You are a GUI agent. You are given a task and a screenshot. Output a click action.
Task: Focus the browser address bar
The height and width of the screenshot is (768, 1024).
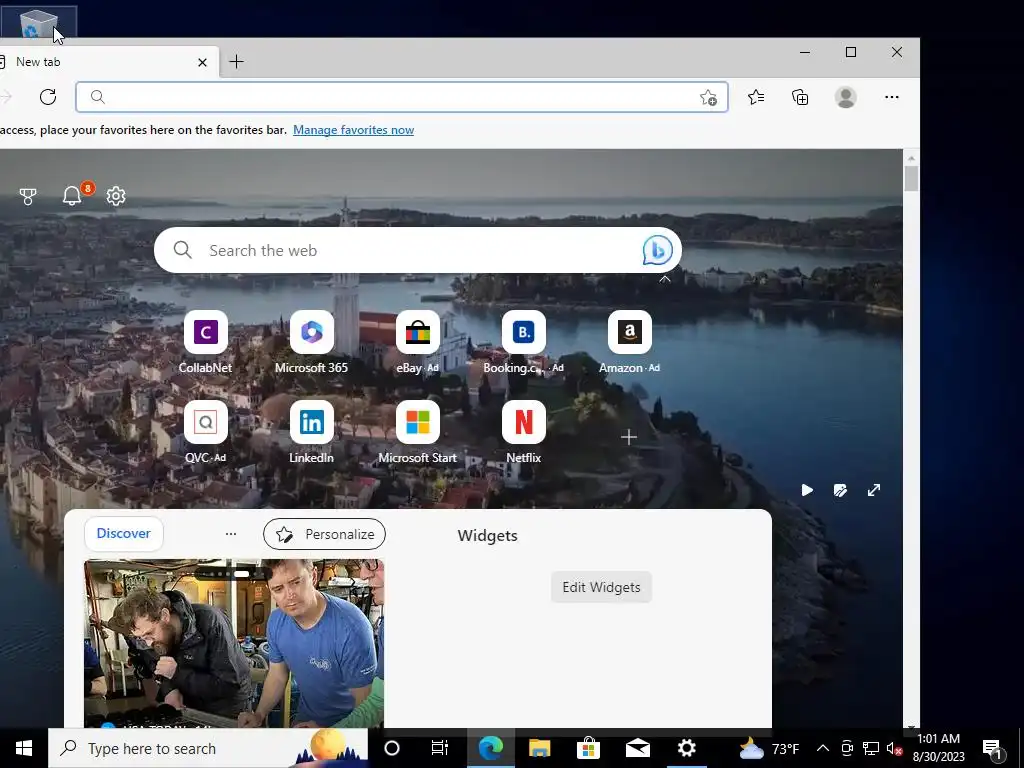(x=402, y=97)
